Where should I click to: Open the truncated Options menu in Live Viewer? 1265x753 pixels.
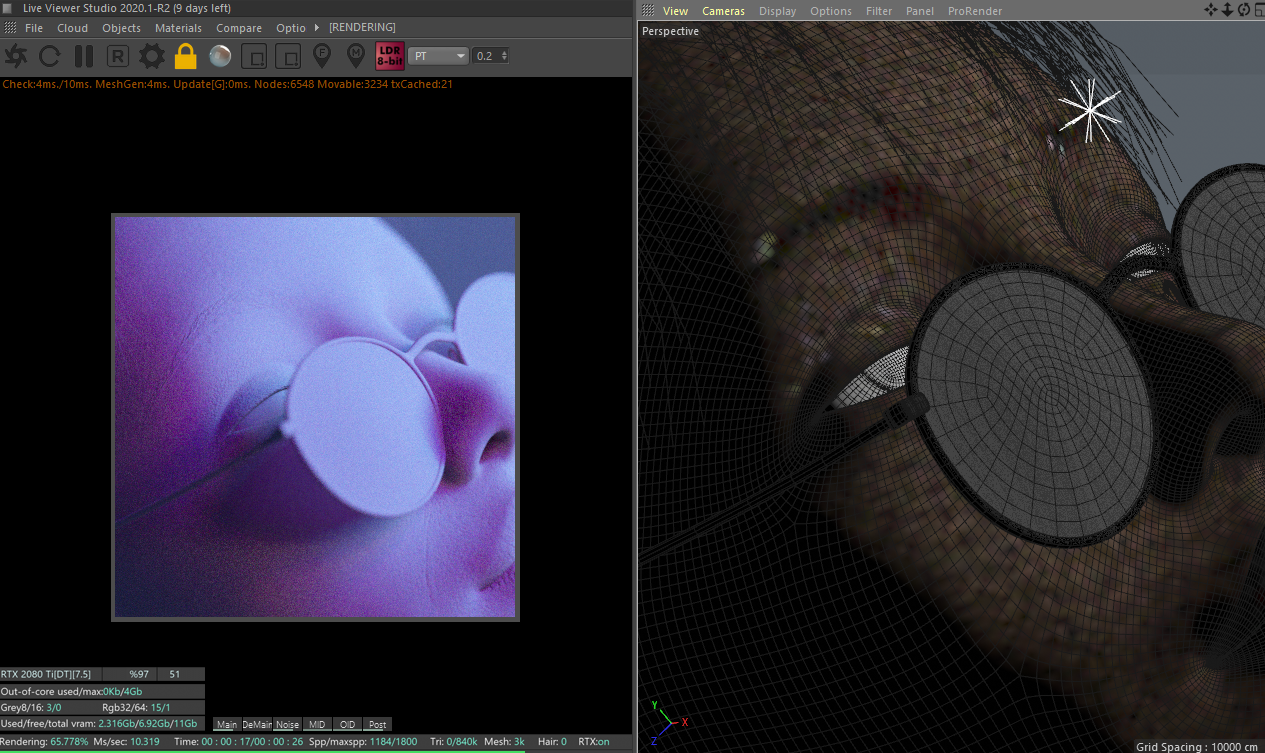coord(291,28)
